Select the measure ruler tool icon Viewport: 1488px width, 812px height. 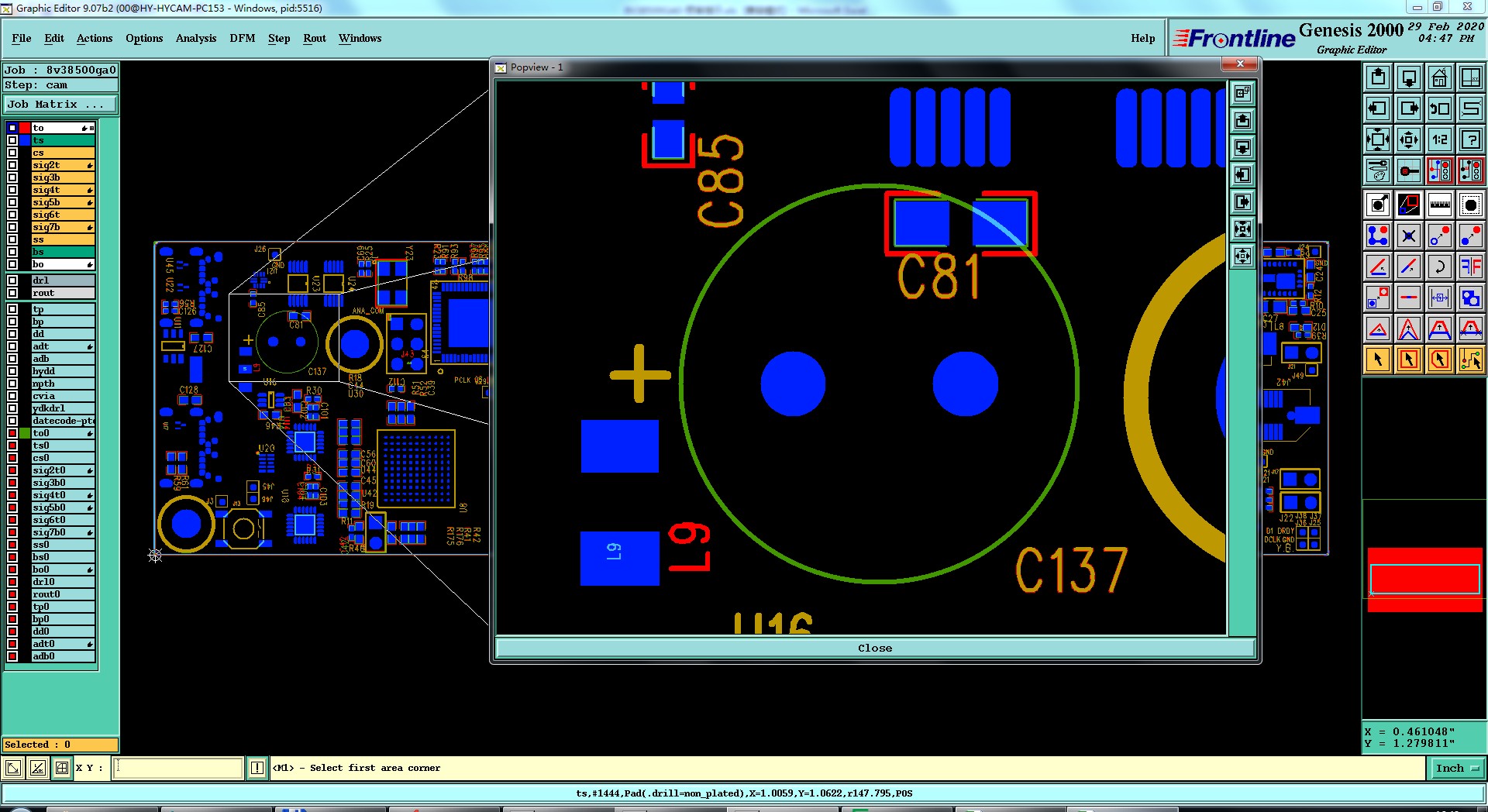(x=1440, y=205)
